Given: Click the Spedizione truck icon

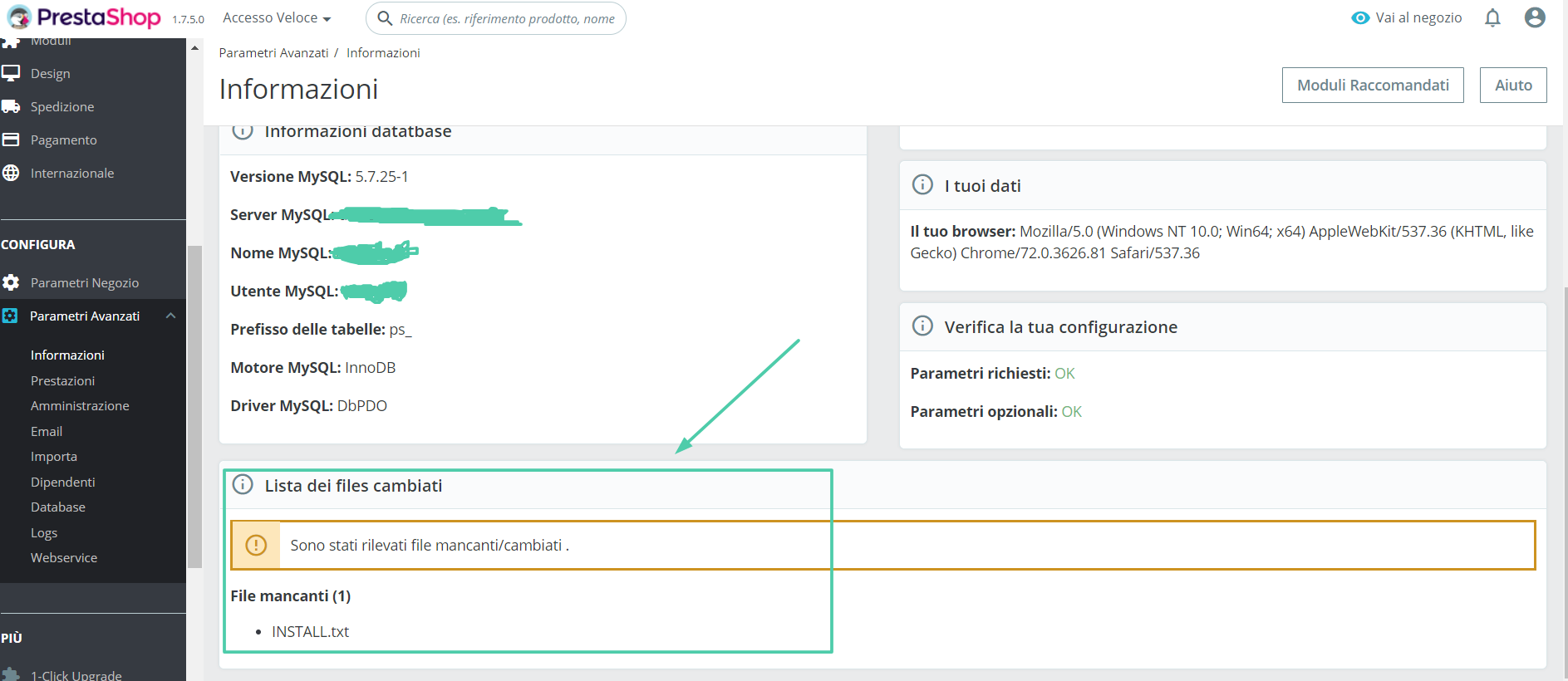Looking at the screenshot, I should [x=11, y=106].
